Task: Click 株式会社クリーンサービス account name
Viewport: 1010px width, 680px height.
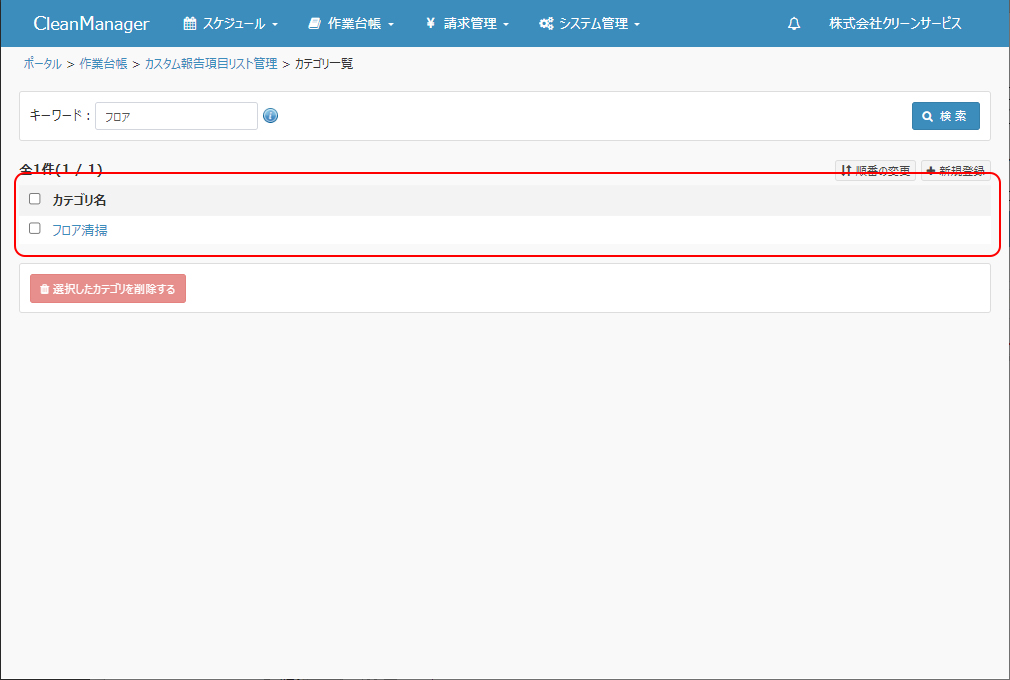Action: click(x=895, y=24)
